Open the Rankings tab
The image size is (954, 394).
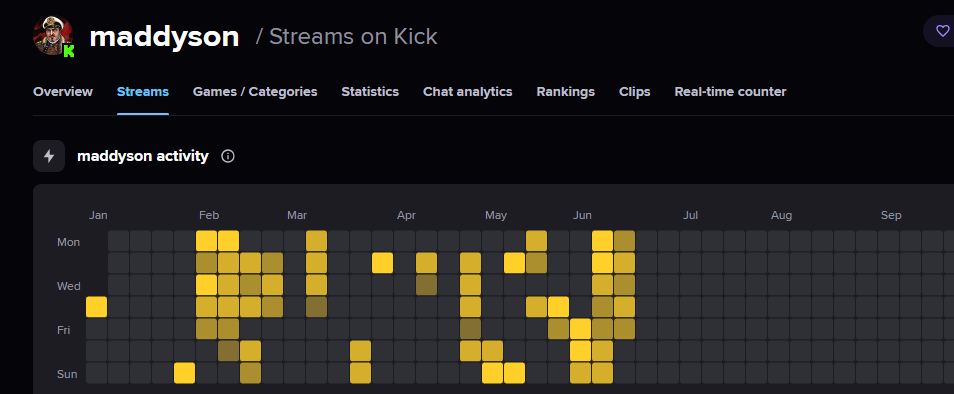(566, 92)
